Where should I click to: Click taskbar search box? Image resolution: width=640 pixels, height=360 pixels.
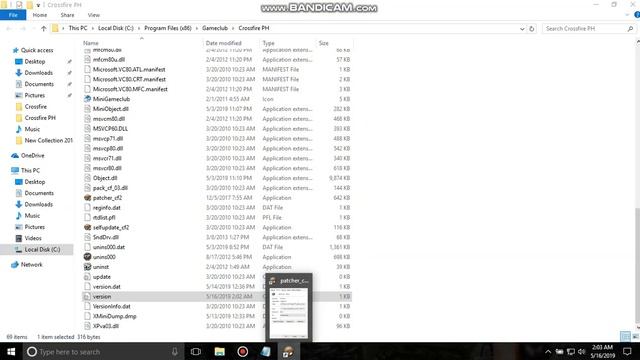point(102,351)
